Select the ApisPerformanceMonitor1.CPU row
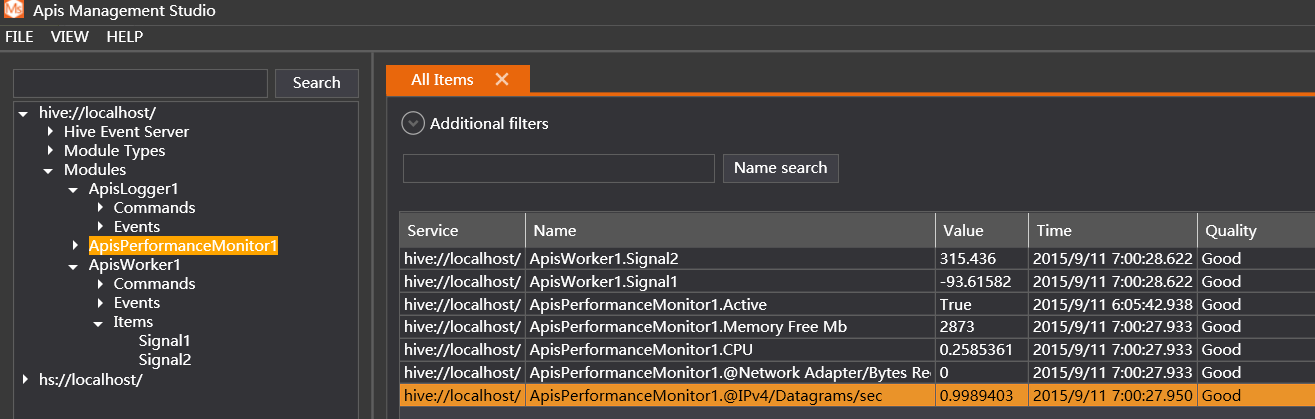 pyautogui.click(x=640, y=350)
